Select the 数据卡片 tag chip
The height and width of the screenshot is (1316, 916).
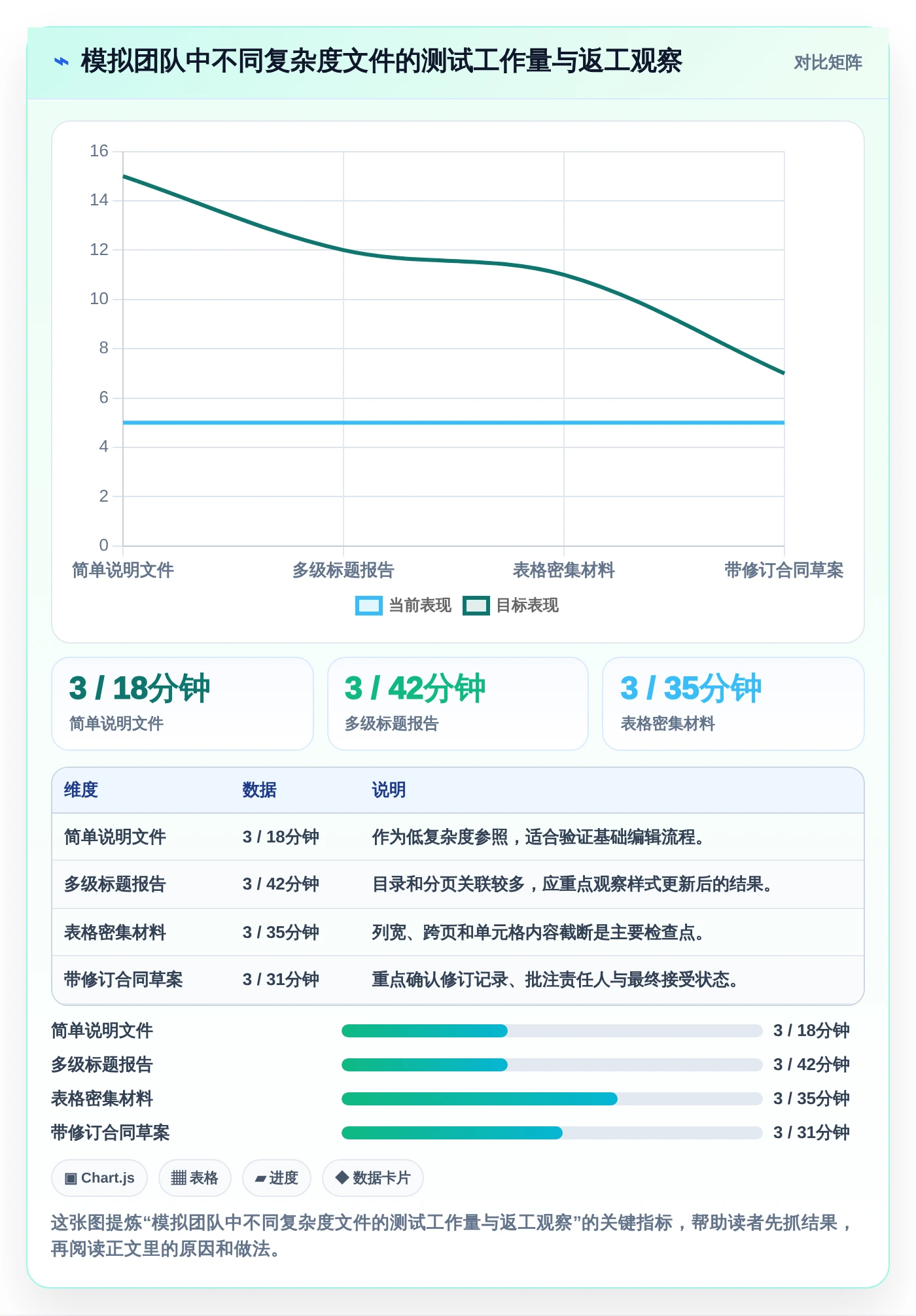(373, 1178)
